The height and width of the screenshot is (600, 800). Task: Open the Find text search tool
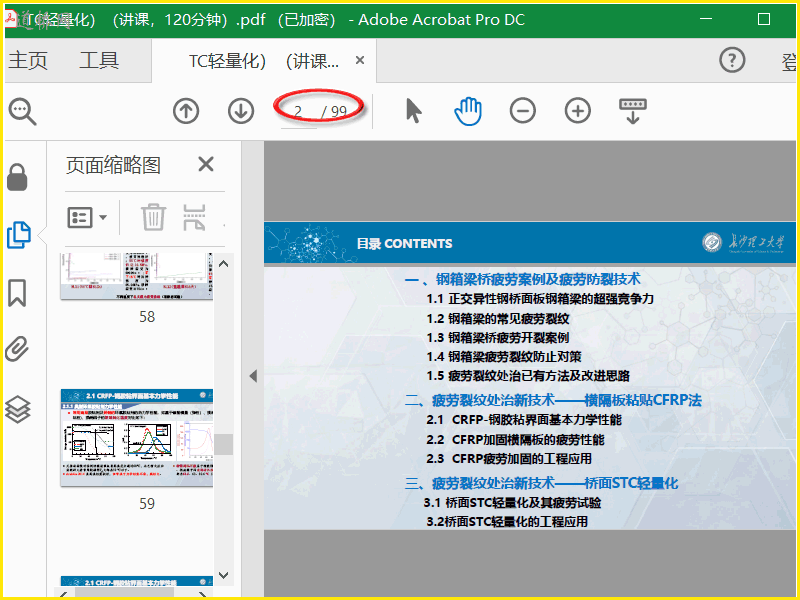pos(22,111)
